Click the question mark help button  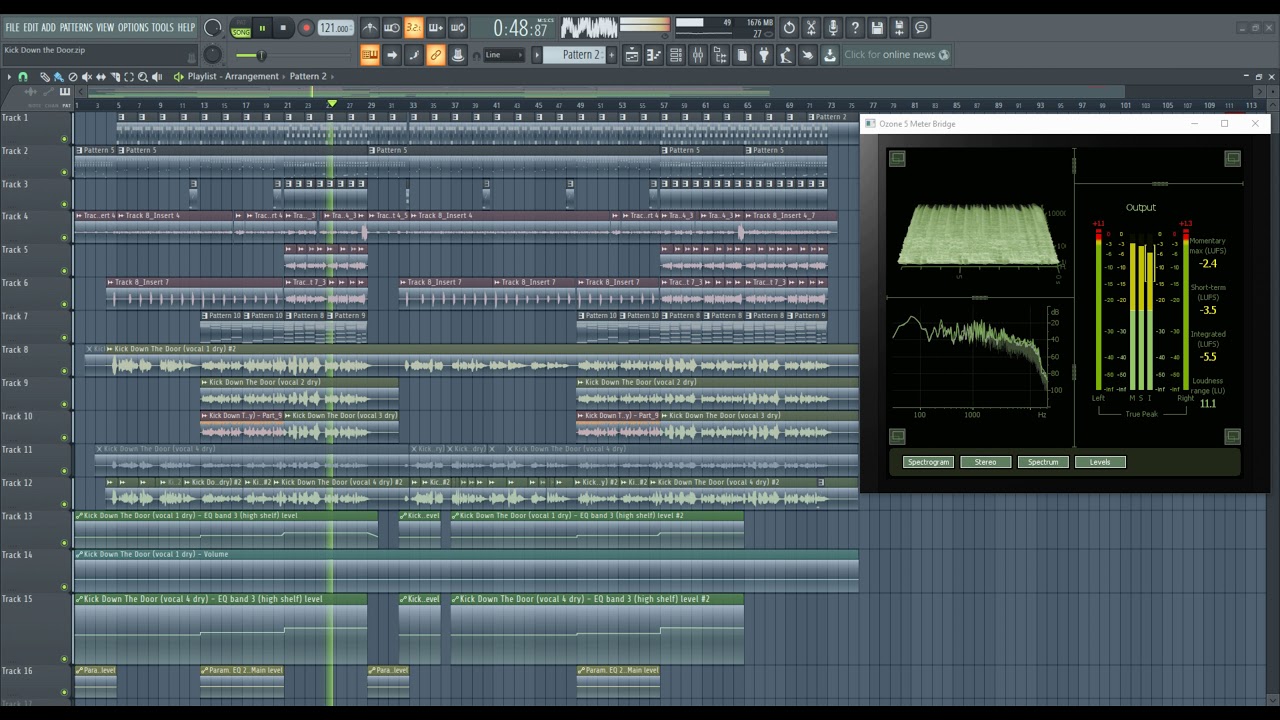[855, 28]
